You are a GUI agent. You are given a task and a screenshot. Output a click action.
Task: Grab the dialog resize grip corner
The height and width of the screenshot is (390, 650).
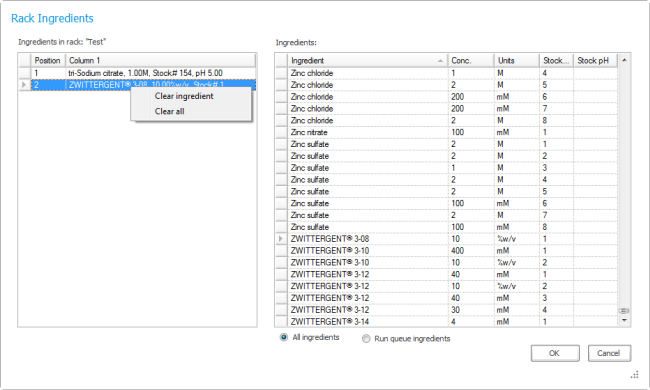coord(635,375)
